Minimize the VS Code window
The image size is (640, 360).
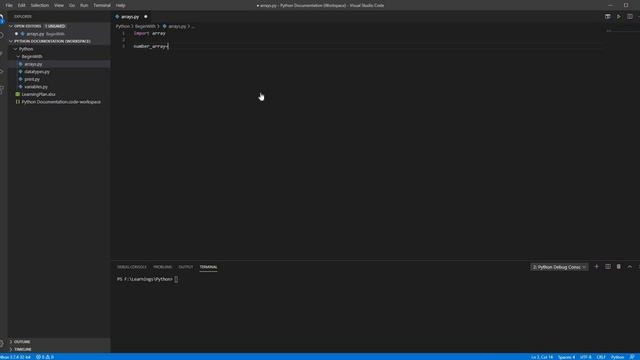[610, 5]
